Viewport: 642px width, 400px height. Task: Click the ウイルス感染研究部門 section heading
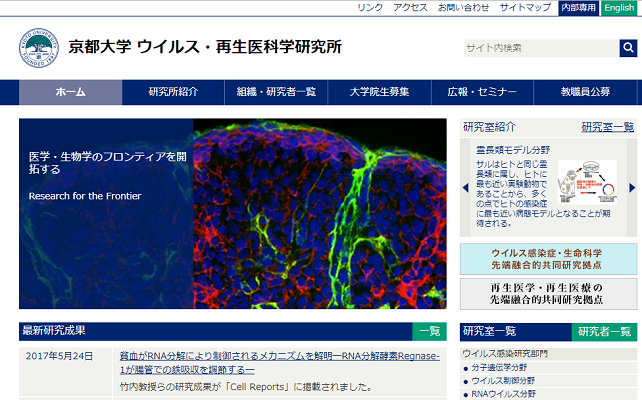505,353
